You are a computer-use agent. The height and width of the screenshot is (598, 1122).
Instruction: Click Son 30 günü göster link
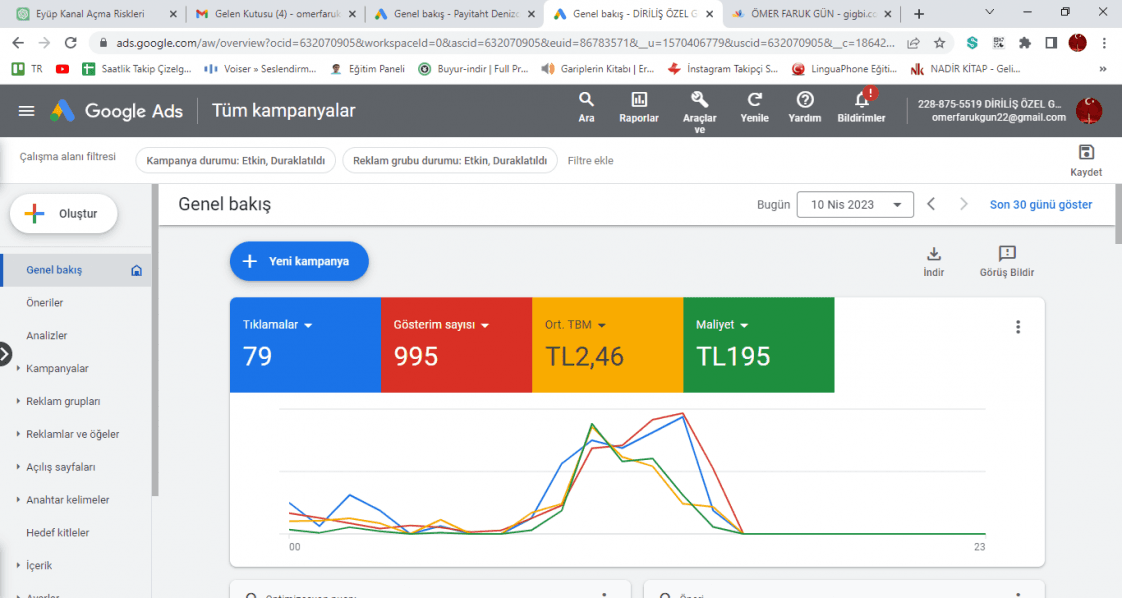pos(1040,205)
